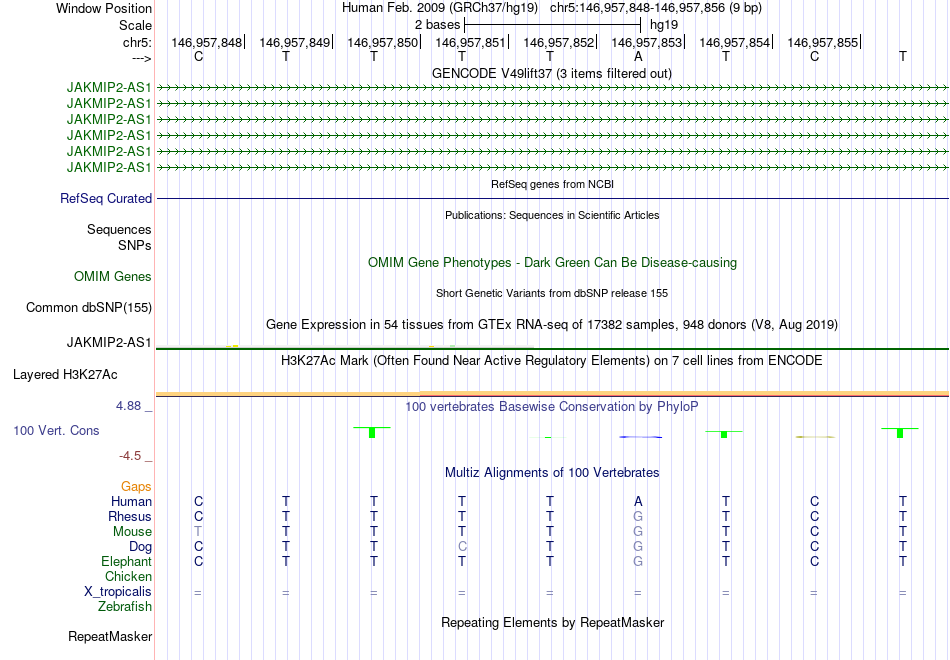Screen dimensions: 950x660
Task: Click the RefSeq Curated label
Action: point(105,198)
